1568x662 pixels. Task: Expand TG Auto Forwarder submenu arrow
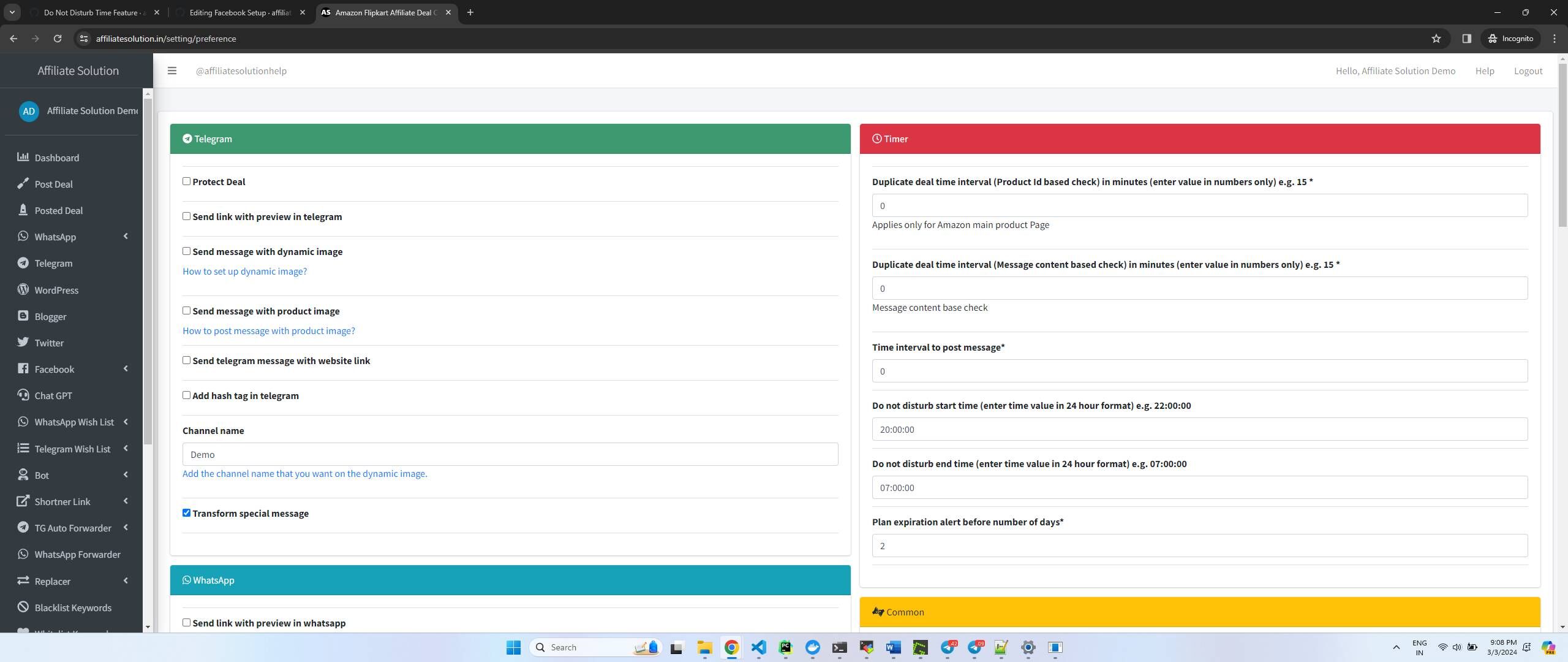(x=126, y=528)
